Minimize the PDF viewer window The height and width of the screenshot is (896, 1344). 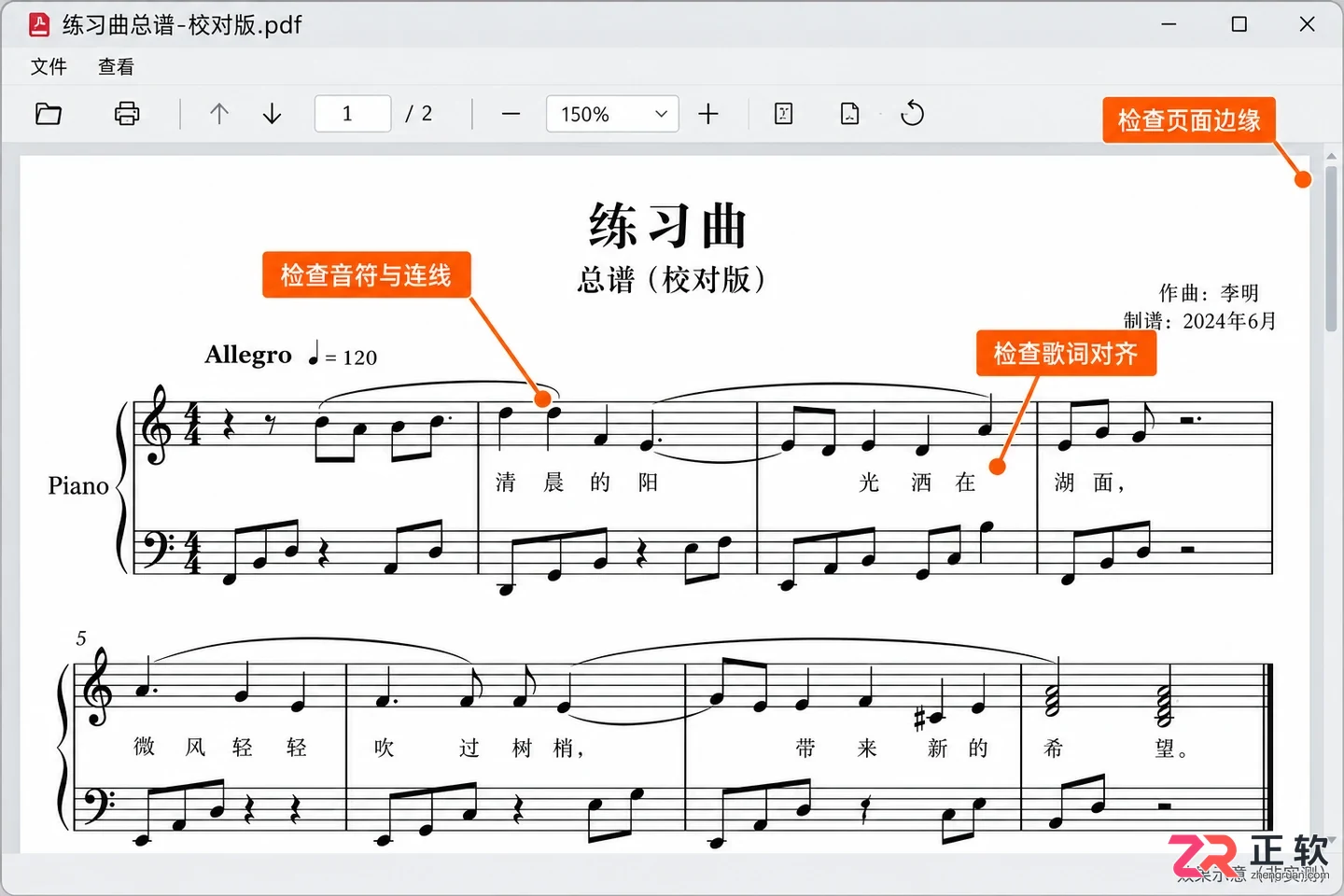1169,24
